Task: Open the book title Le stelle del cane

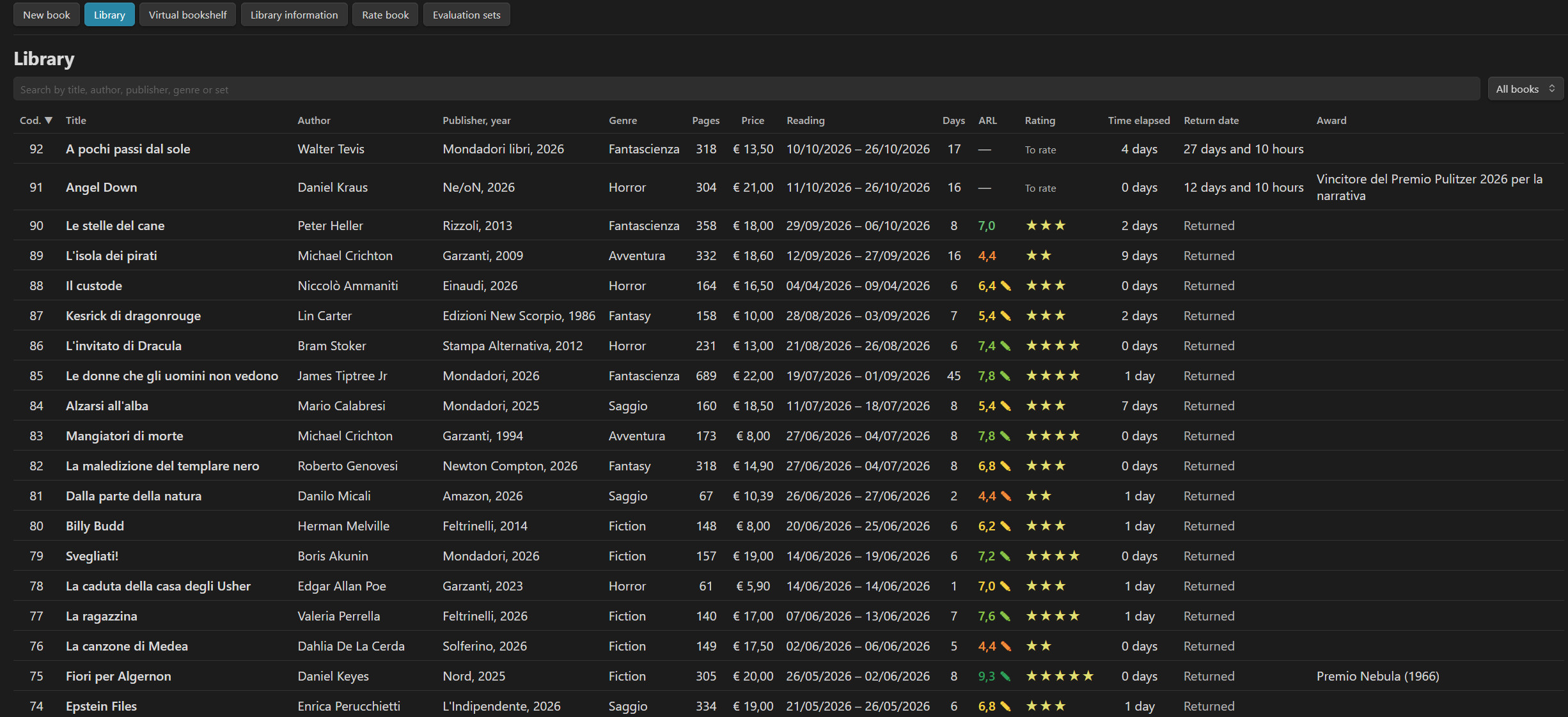Action: (115, 226)
